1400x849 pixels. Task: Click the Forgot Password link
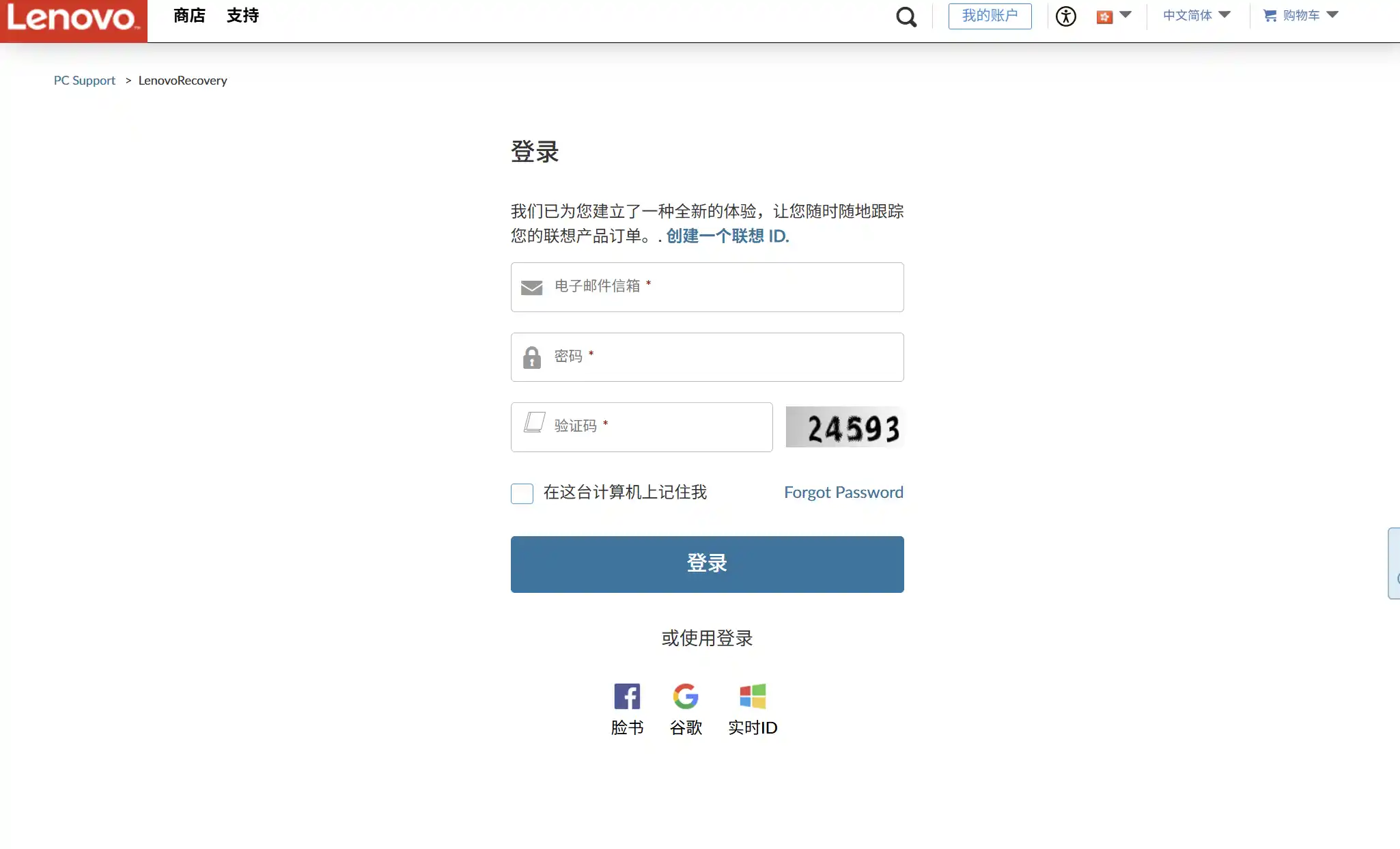(x=843, y=492)
